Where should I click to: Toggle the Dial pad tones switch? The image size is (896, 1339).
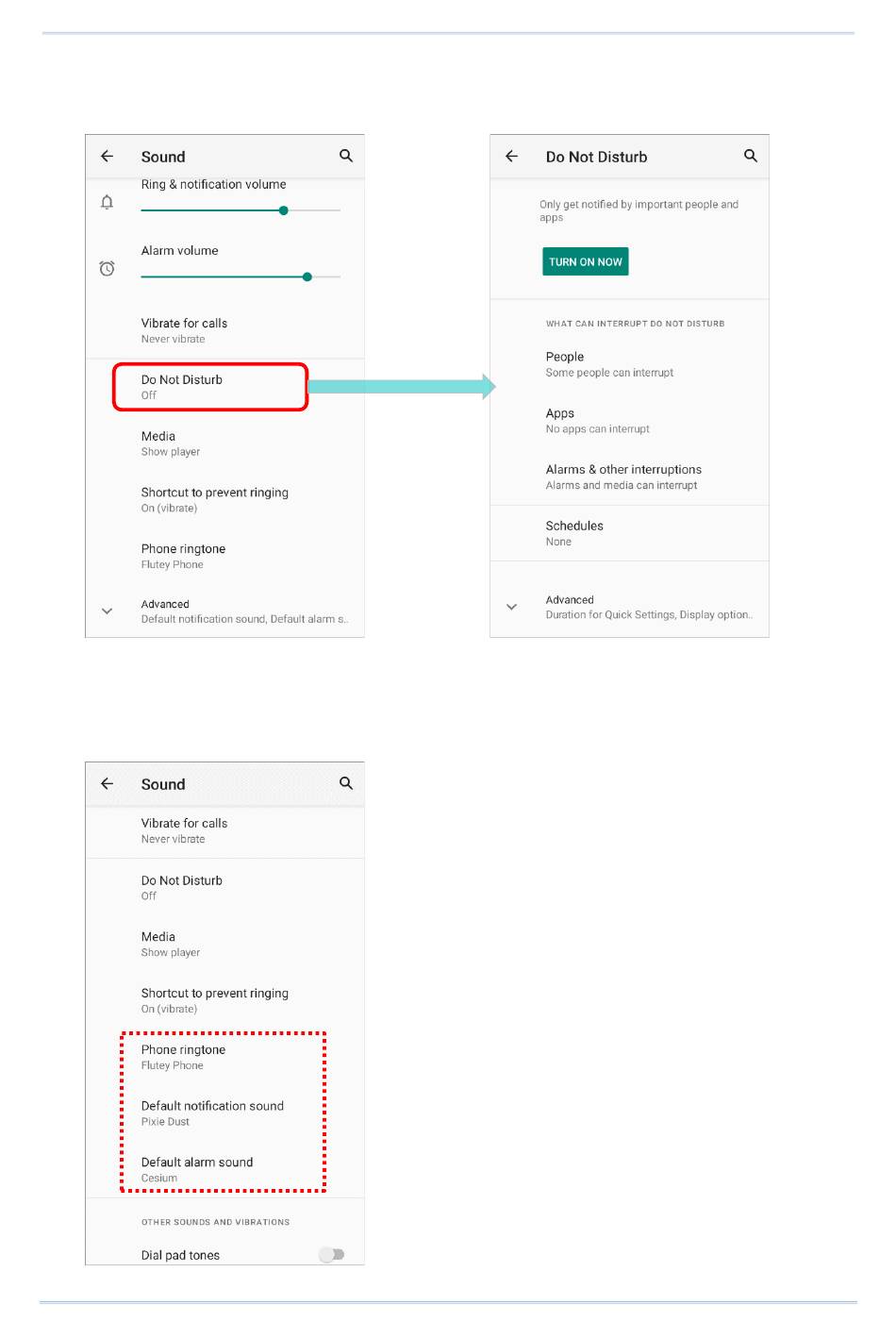[331, 1254]
